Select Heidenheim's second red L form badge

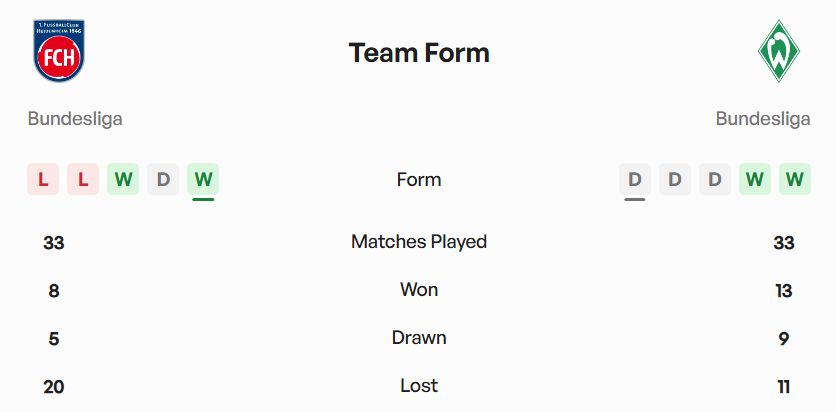pyautogui.click(x=83, y=180)
